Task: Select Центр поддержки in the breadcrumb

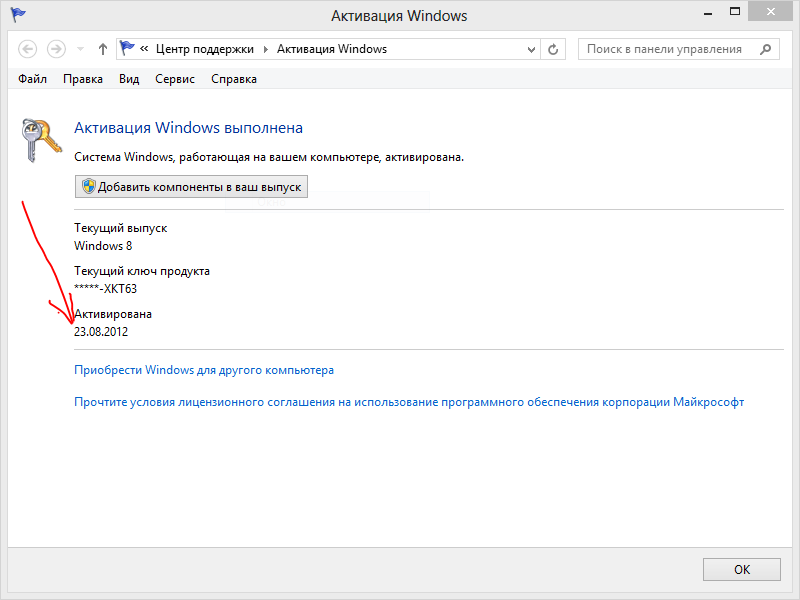Action: click(x=205, y=49)
